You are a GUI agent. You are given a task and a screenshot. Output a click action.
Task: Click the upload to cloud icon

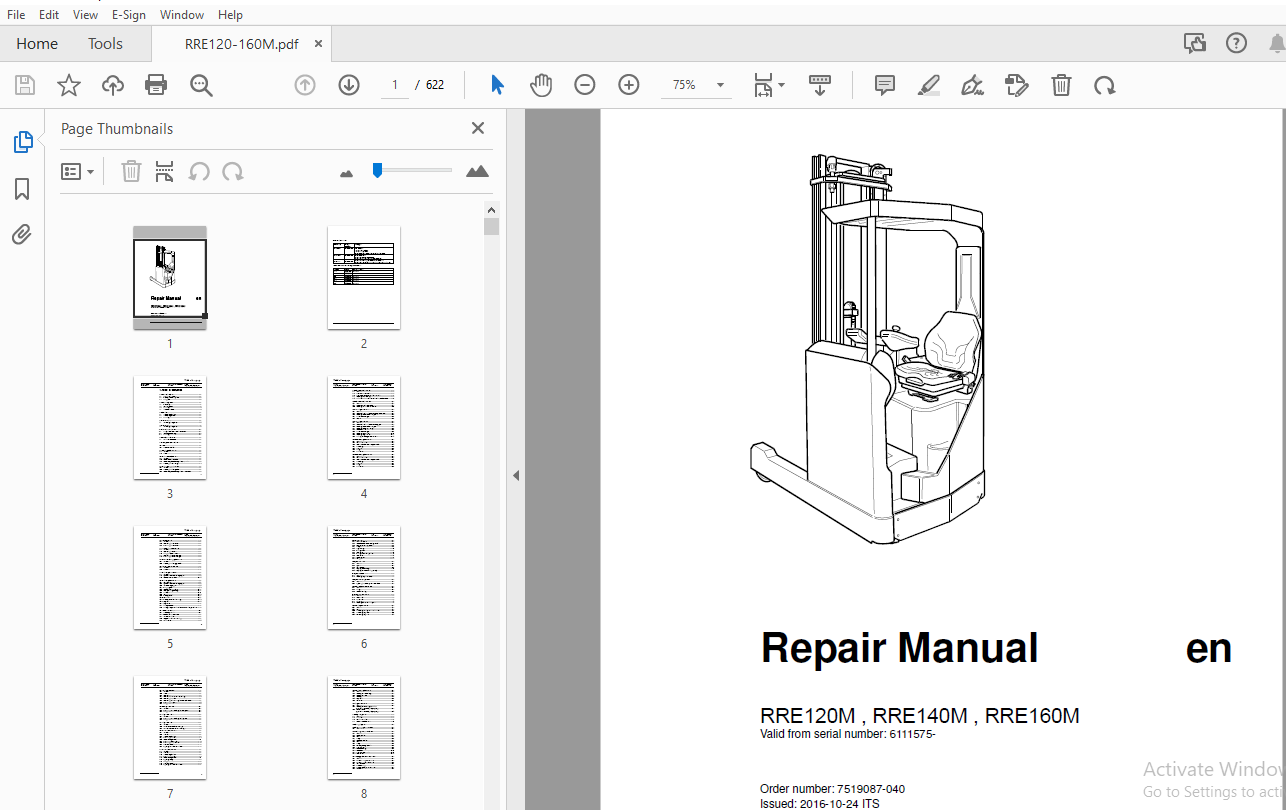(x=113, y=86)
